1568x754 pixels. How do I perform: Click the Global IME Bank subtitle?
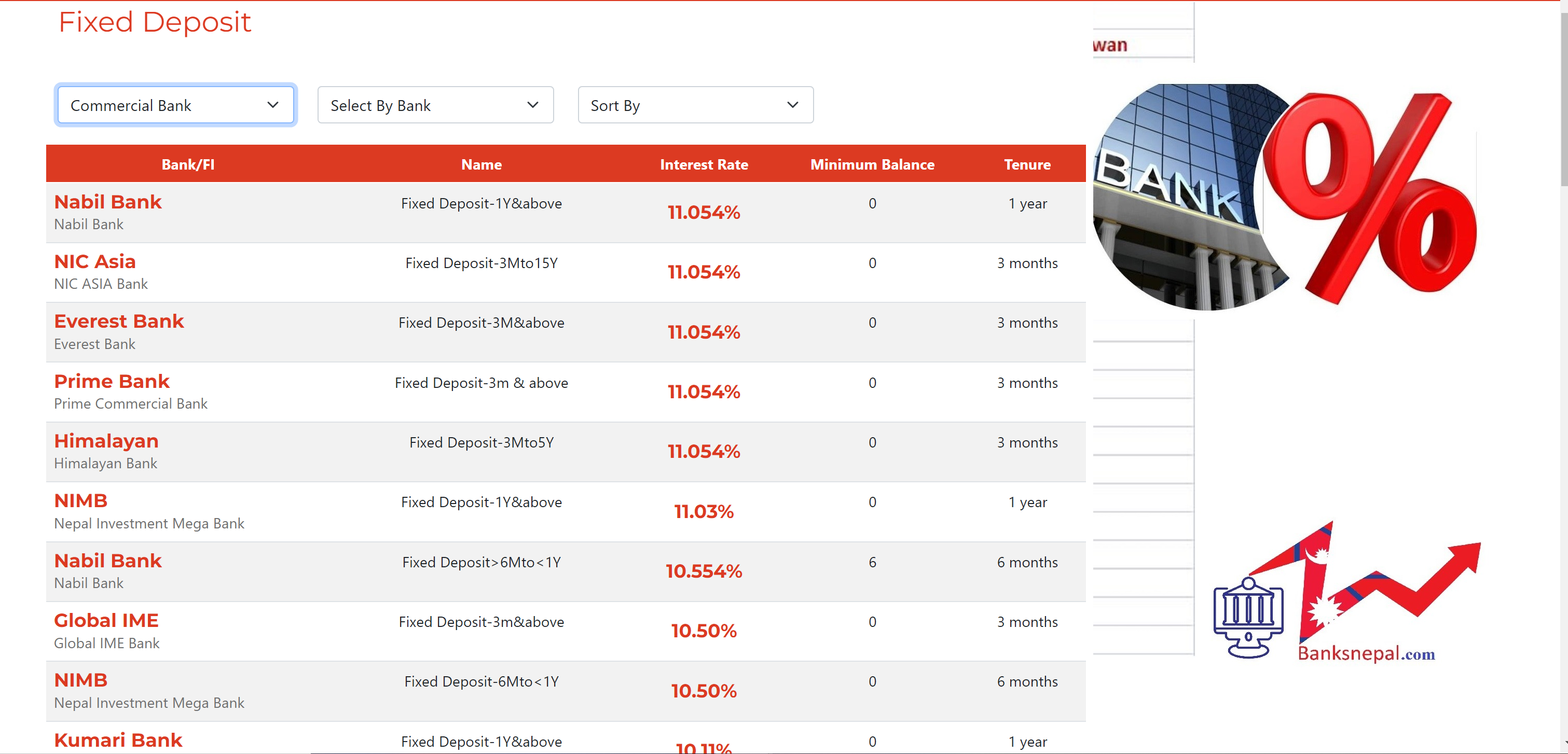106,643
